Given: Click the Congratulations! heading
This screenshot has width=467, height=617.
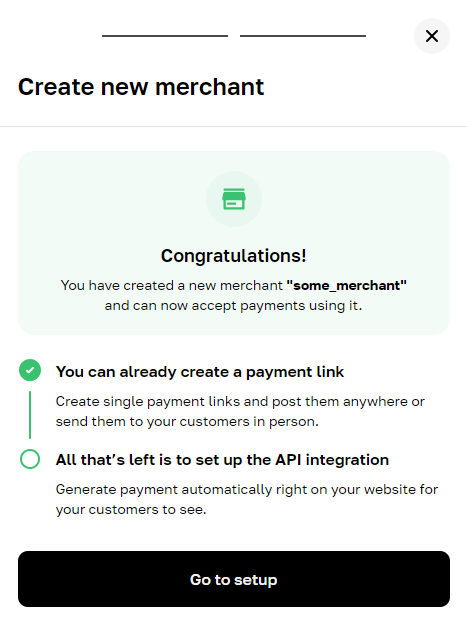Looking at the screenshot, I should click(x=234, y=256).
